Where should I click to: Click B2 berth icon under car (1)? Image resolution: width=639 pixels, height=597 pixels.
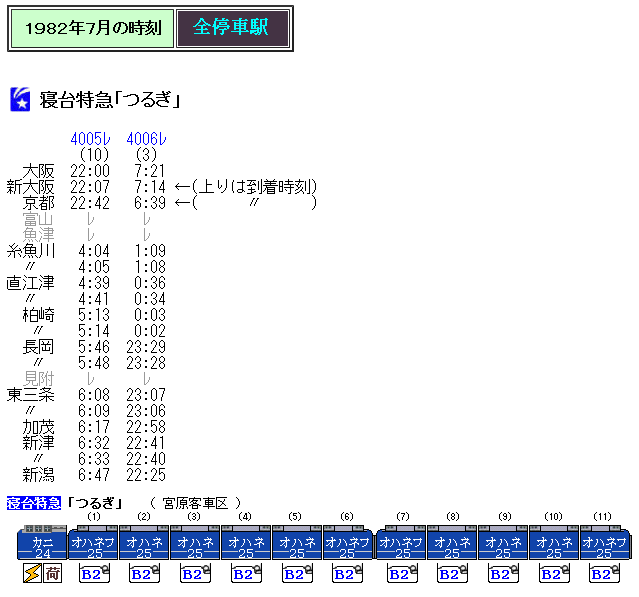click(94, 573)
